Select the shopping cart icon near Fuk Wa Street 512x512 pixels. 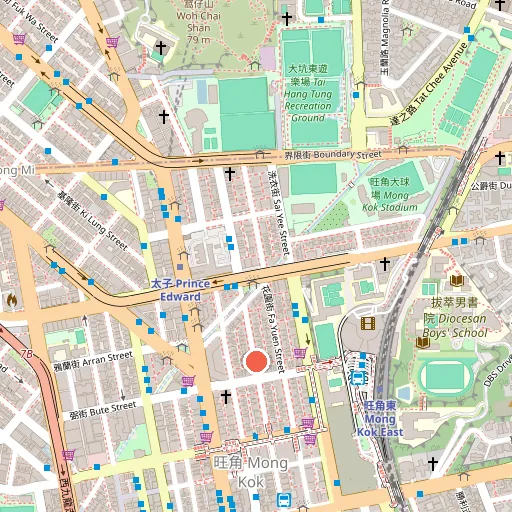19,39
